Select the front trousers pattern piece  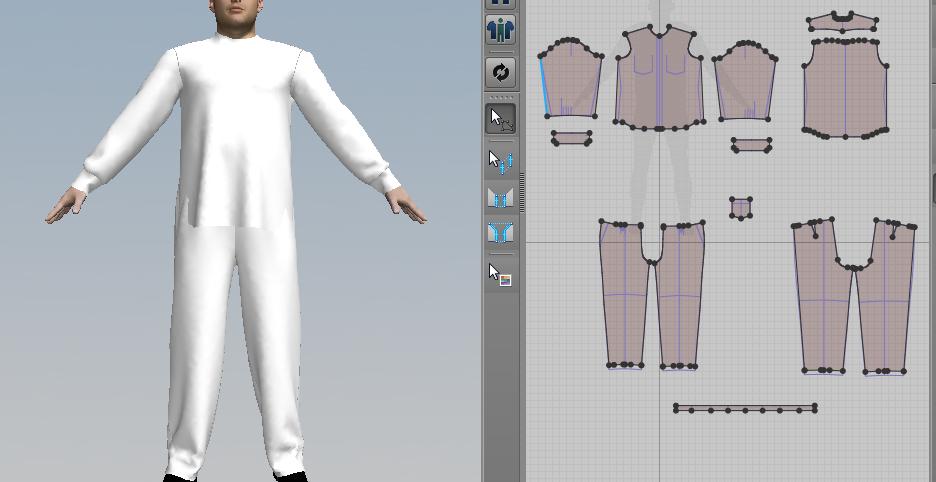[652, 296]
